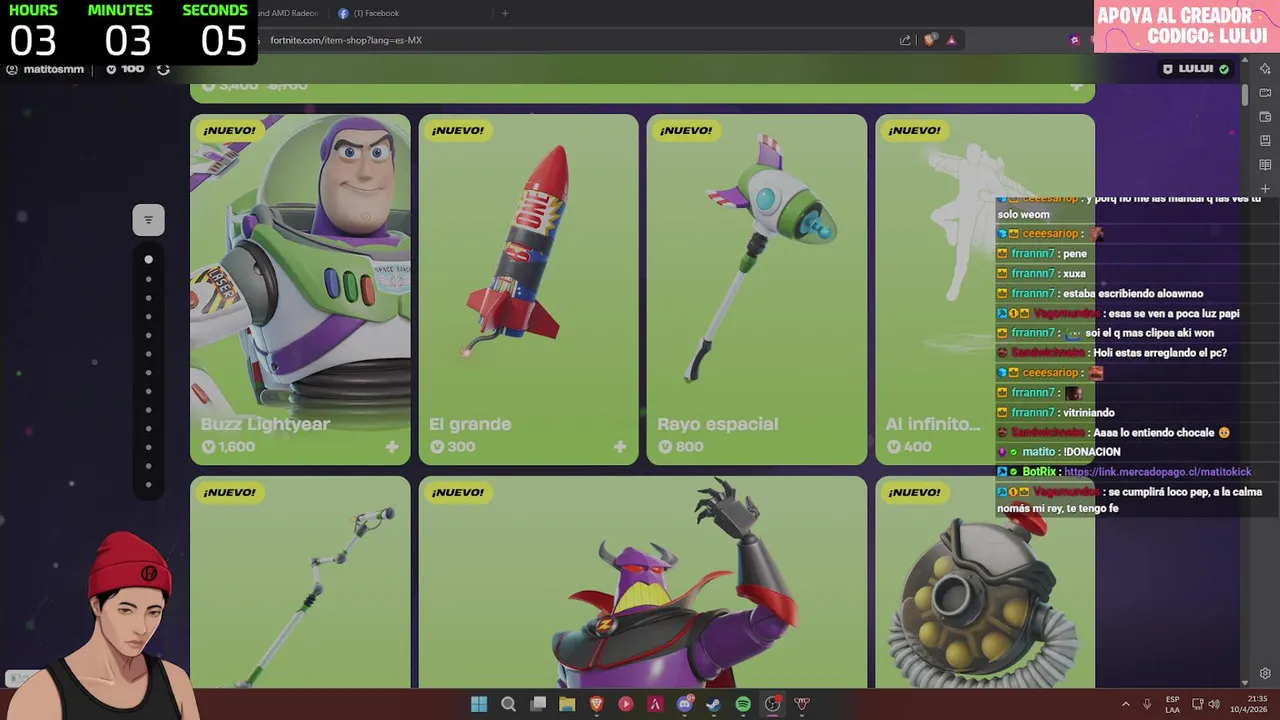Open the Bookmarks sidebar icon
Image resolution: width=1280 pixels, height=720 pixels.
coord(1265,140)
